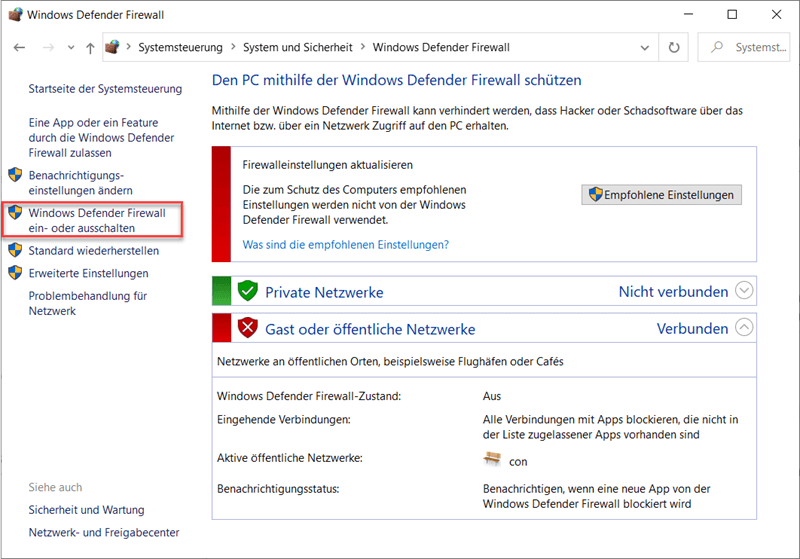The width and height of the screenshot is (800, 559).
Task: Open Erweiterte Einstellungen
Action: 88,273
